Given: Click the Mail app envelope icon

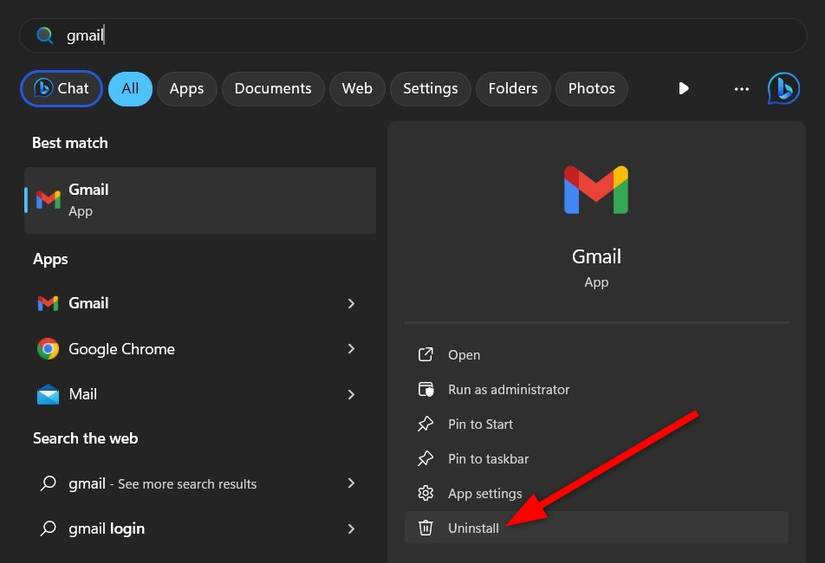Looking at the screenshot, I should click(48, 394).
